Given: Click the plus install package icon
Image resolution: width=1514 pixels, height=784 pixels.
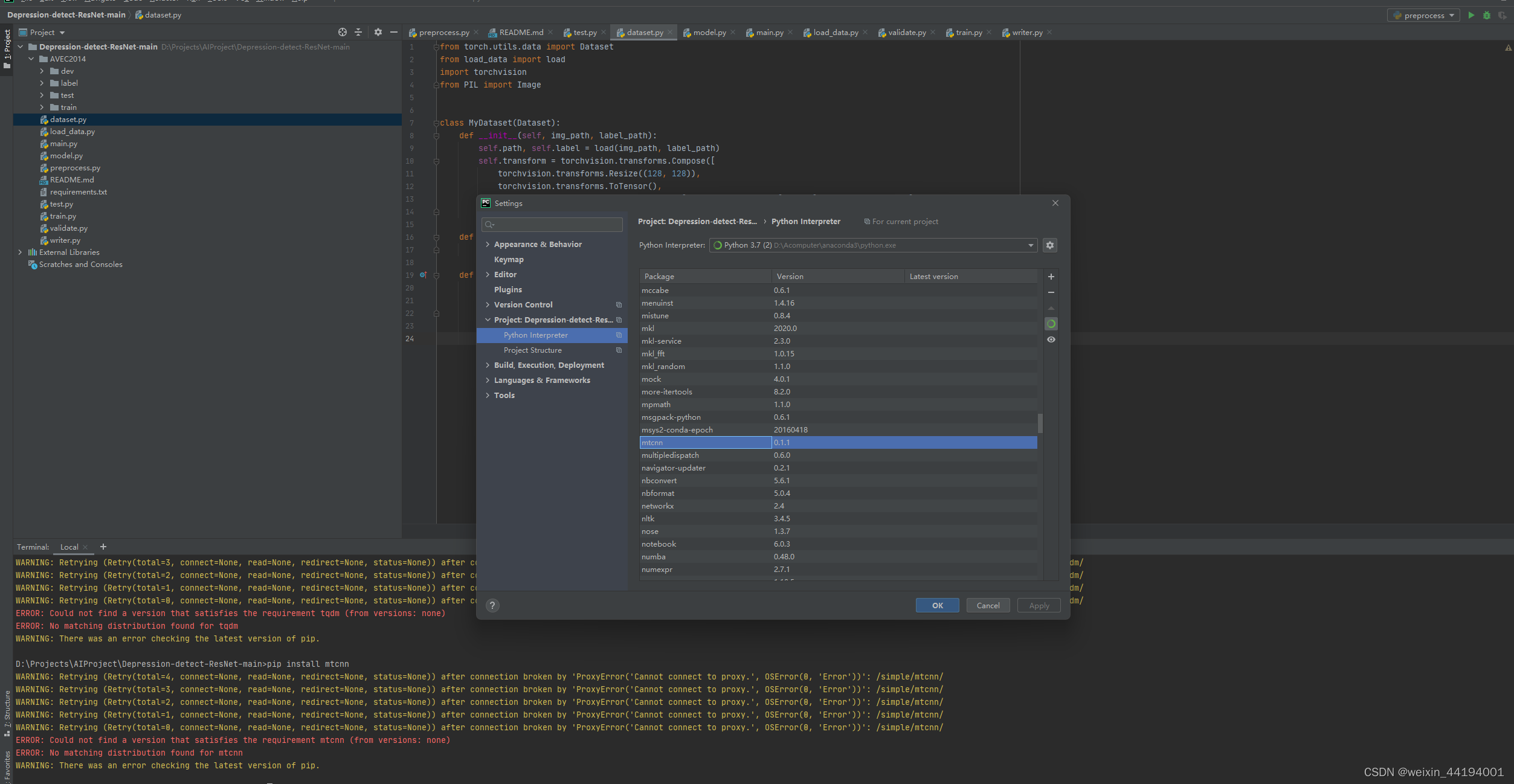Looking at the screenshot, I should 1051,277.
